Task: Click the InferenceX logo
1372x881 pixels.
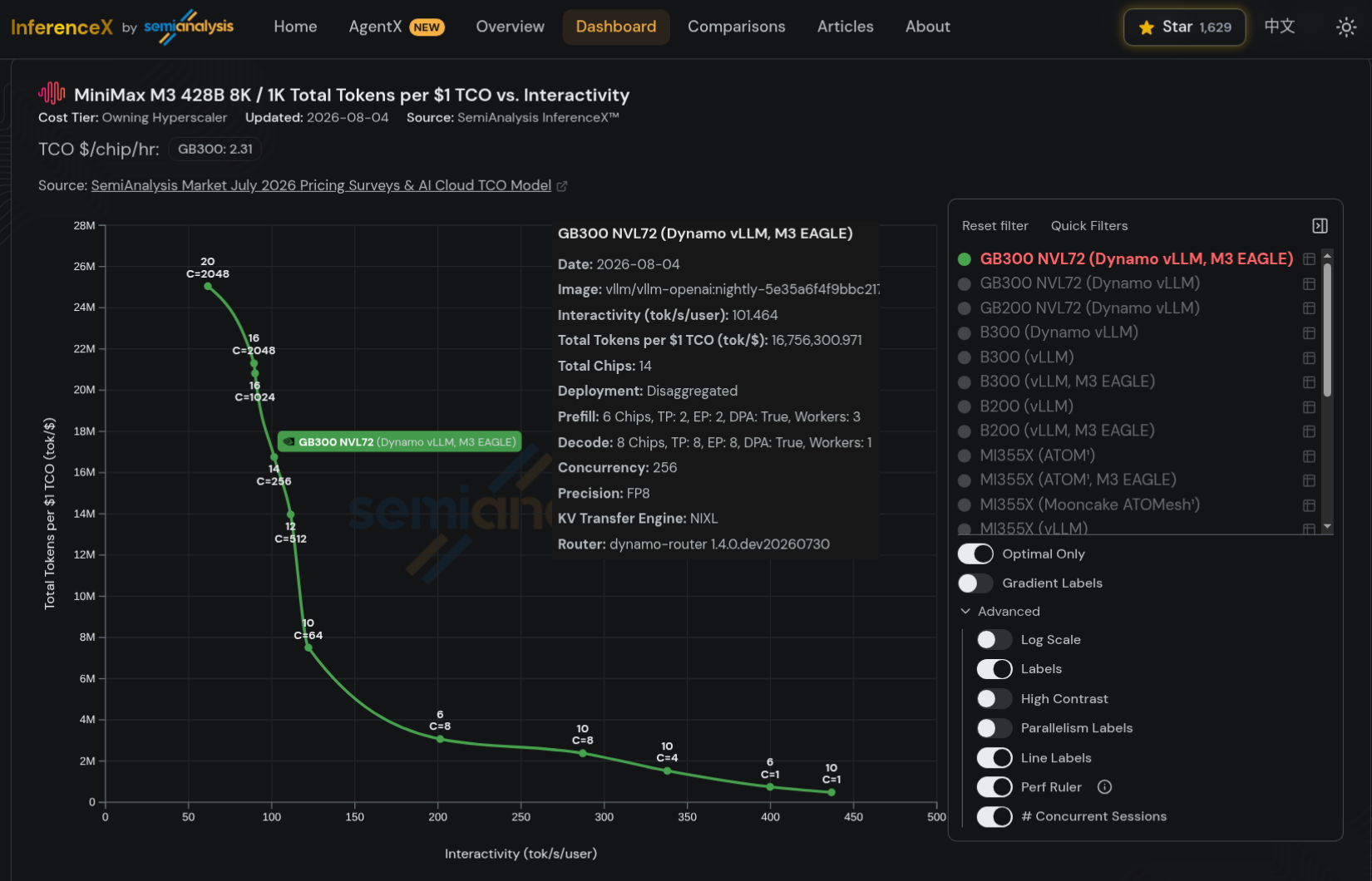Action: tap(62, 27)
